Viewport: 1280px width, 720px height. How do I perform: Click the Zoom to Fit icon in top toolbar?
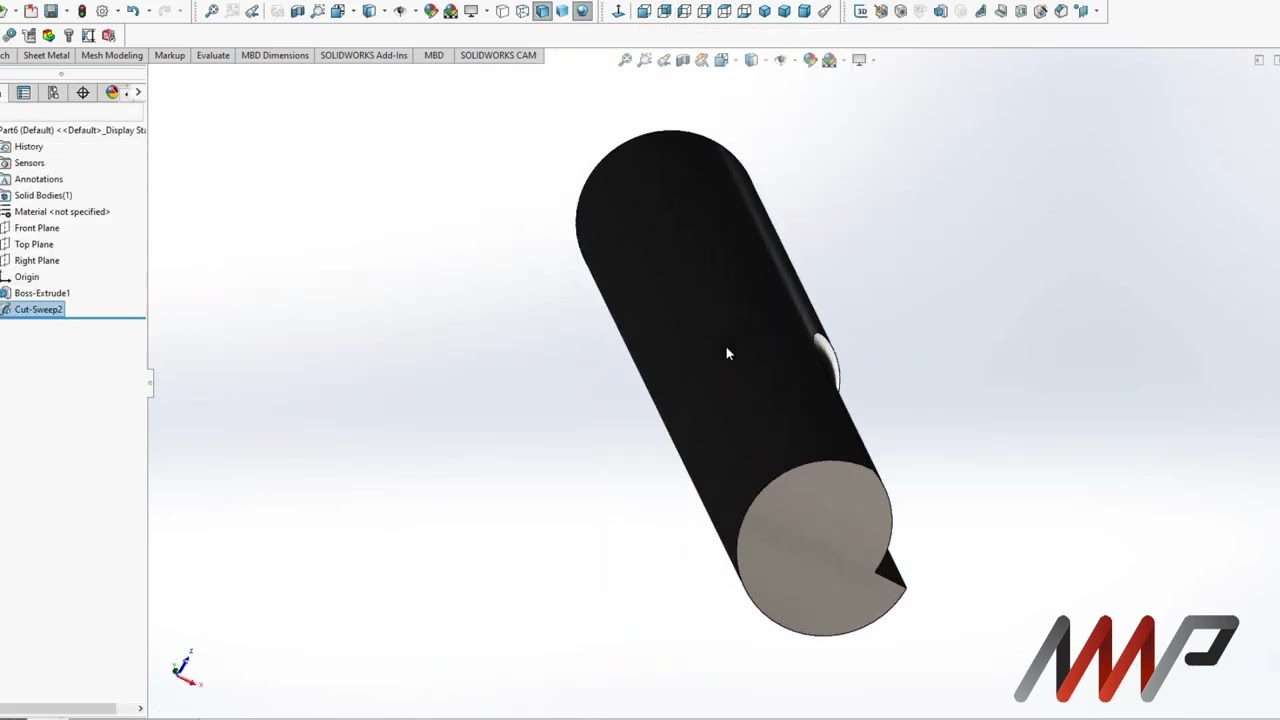click(x=212, y=11)
